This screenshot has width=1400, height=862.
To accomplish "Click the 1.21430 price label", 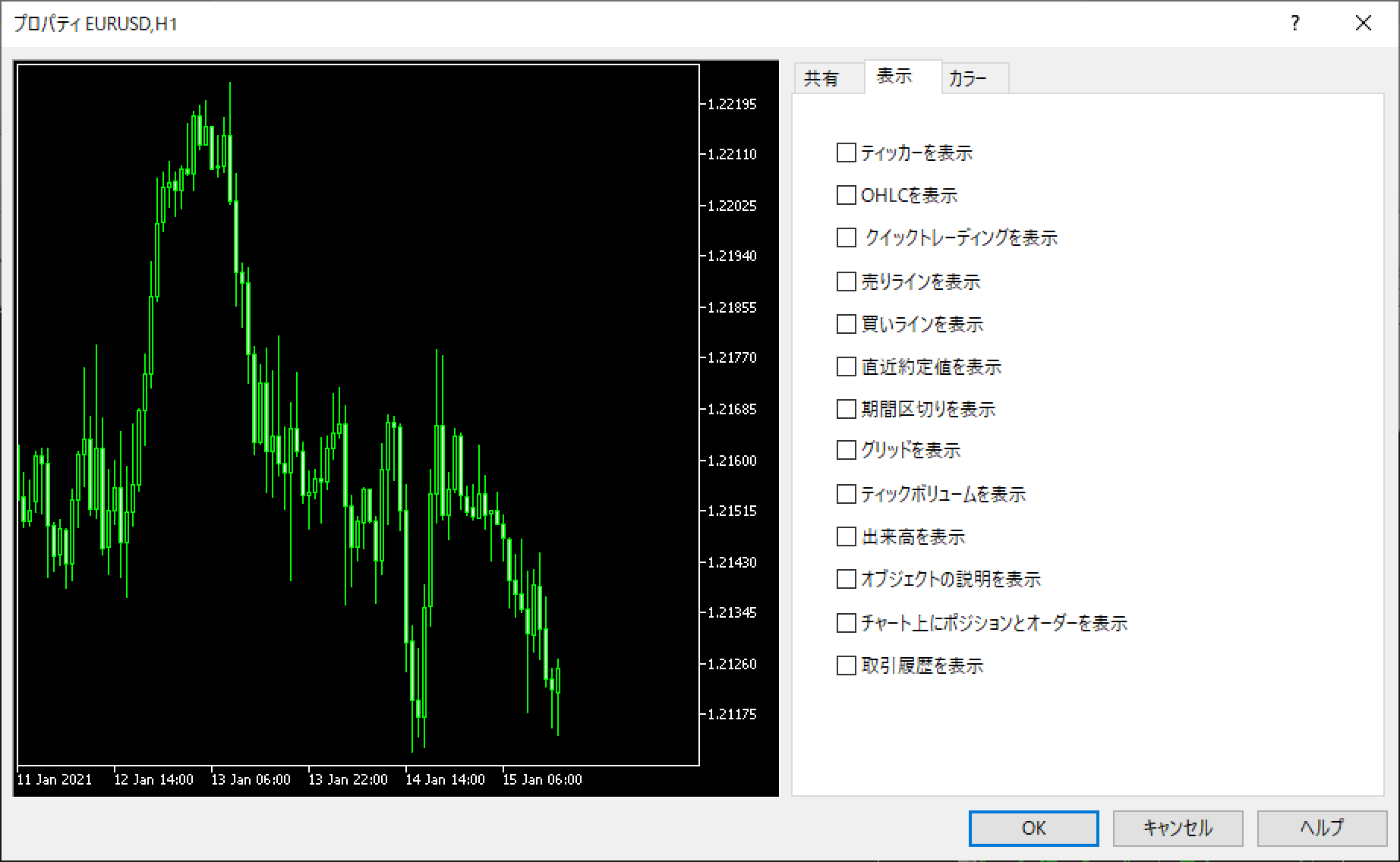I will [732, 563].
